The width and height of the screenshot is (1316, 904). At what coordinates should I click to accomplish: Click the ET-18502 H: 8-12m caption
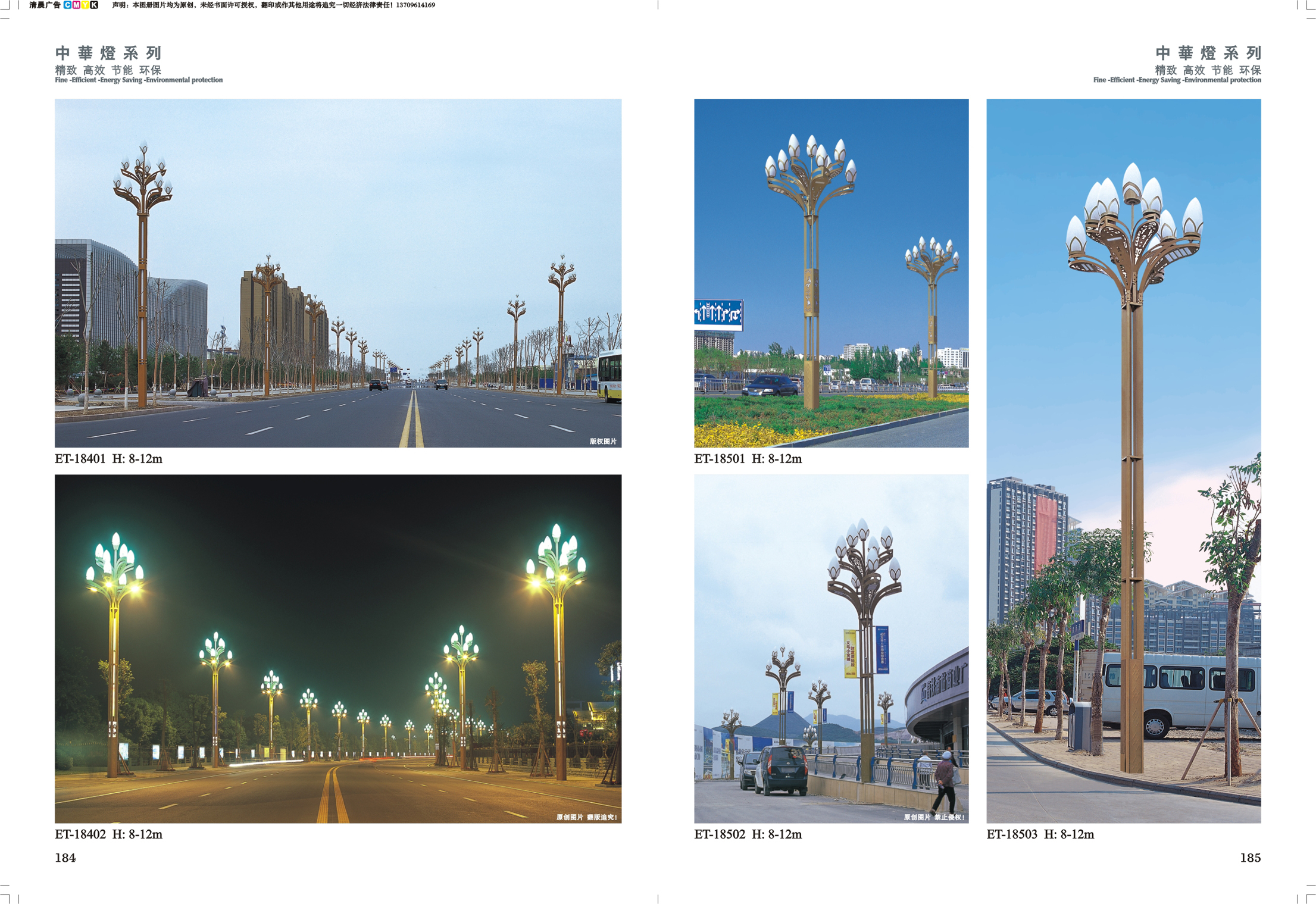(748, 834)
